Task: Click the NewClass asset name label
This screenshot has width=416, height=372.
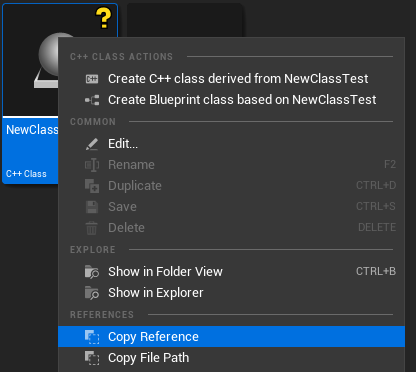Action: pyautogui.click(x=32, y=130)
